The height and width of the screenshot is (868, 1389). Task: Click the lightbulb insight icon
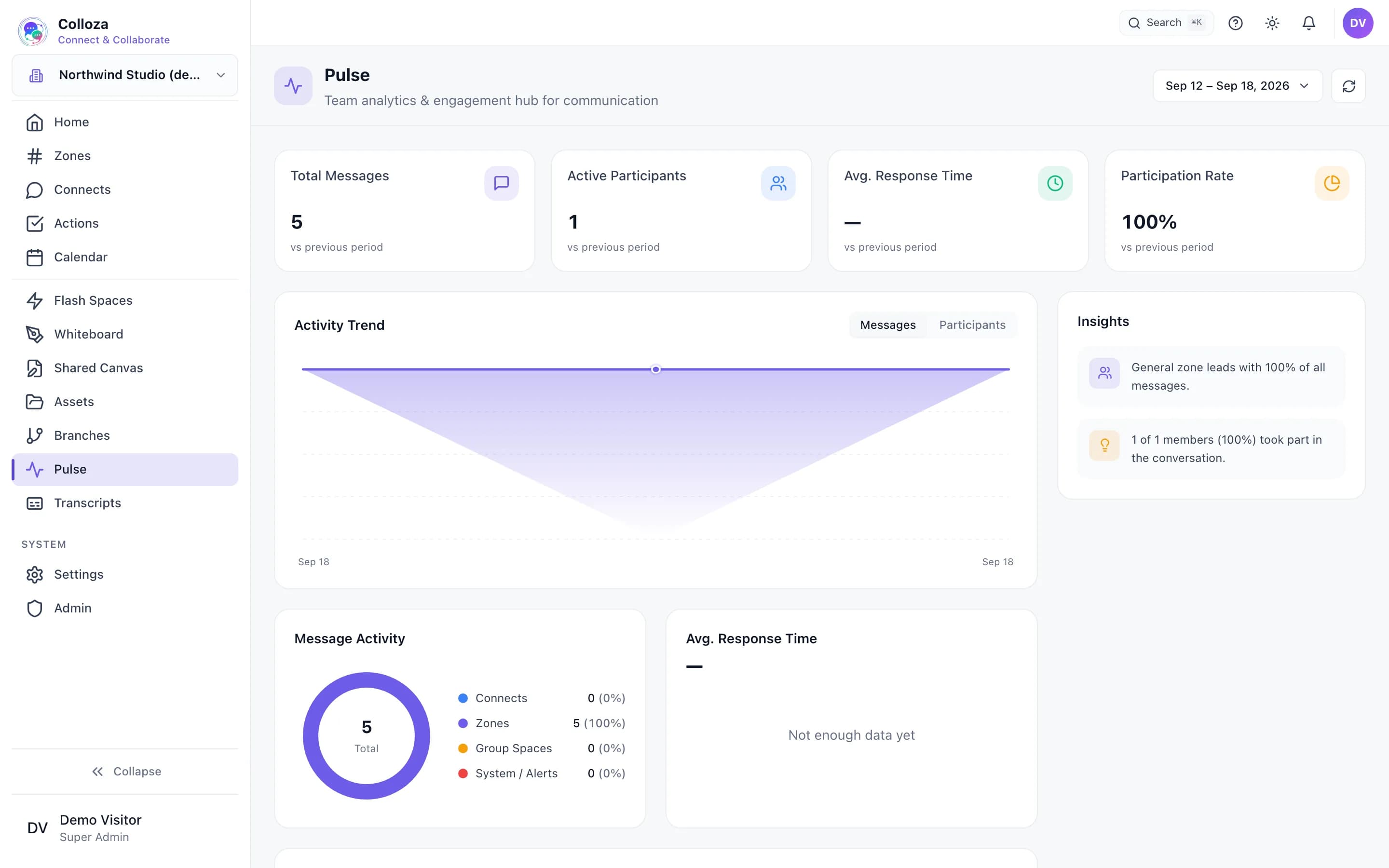click(x=1104, y=446)
